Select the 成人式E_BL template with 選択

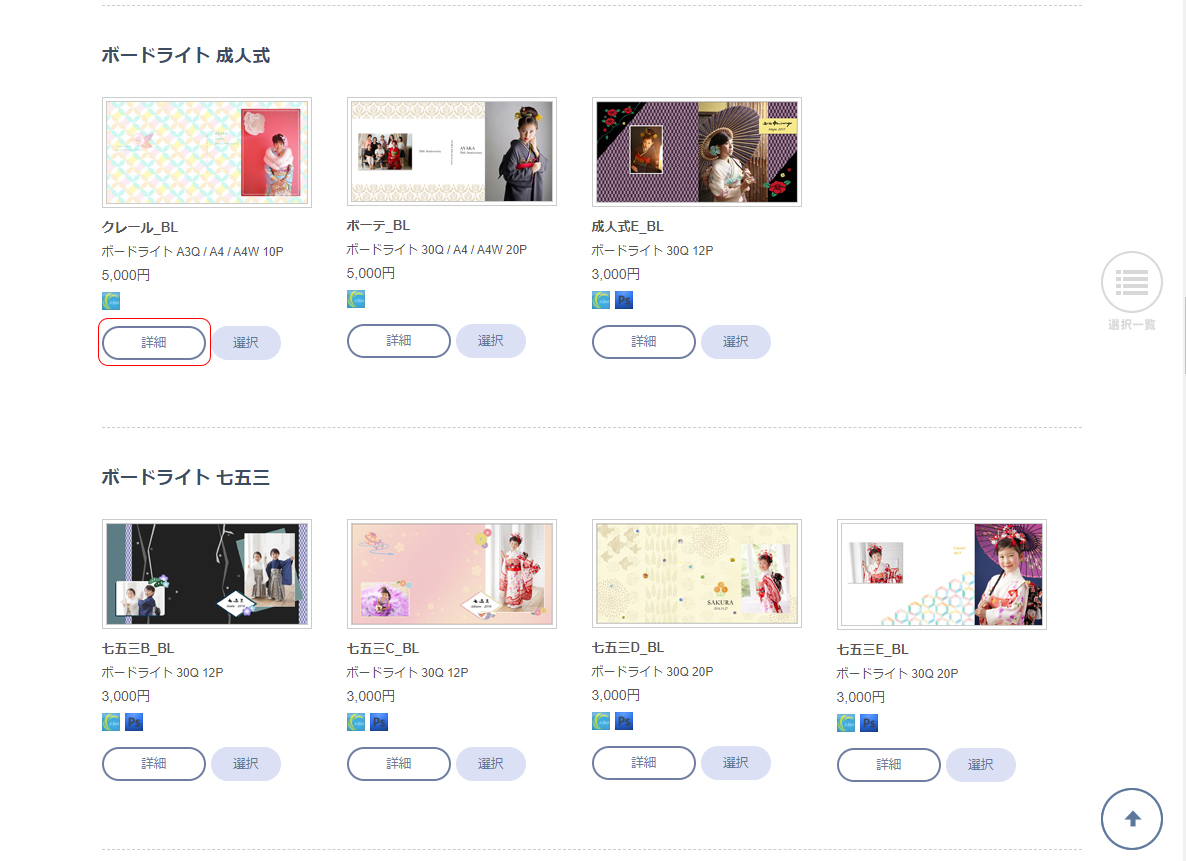tap(735, 342)
